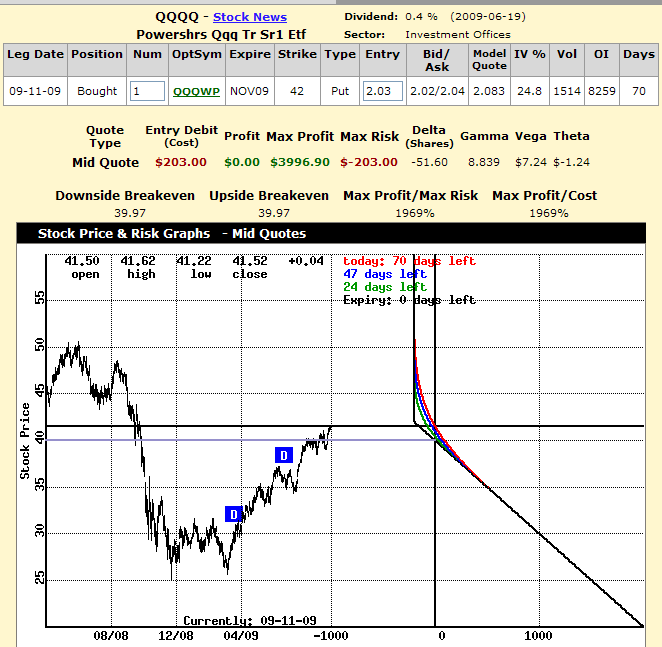Click the 41.50 open price label
Screen dimensions: 662x647
(x=82, y=261)
